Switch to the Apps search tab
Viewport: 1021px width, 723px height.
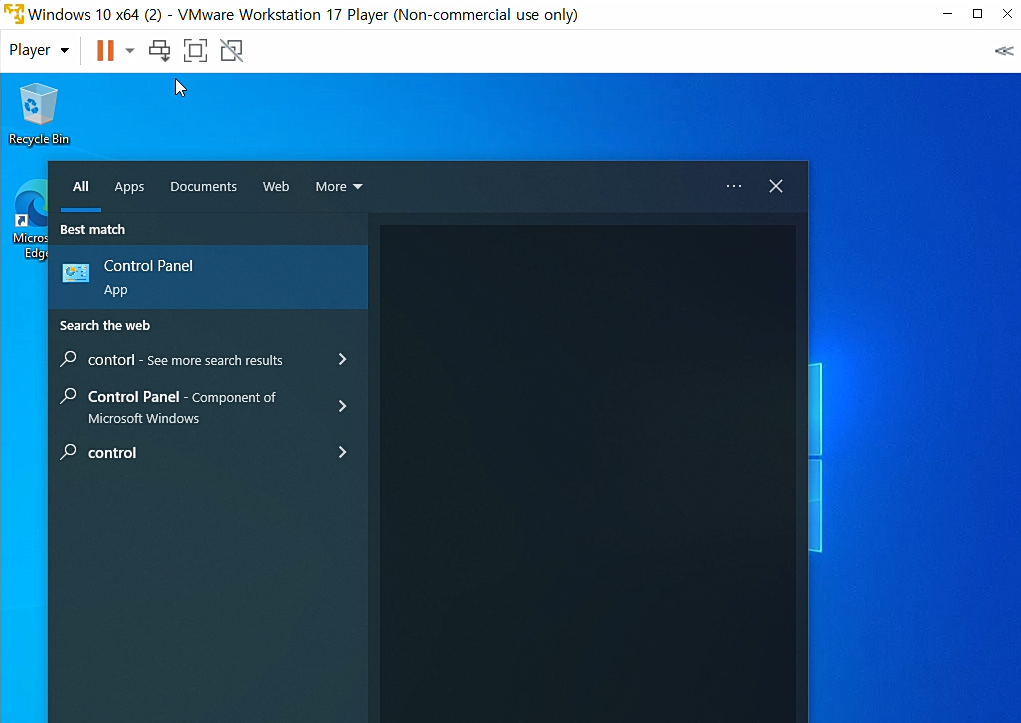coord(129,186)
